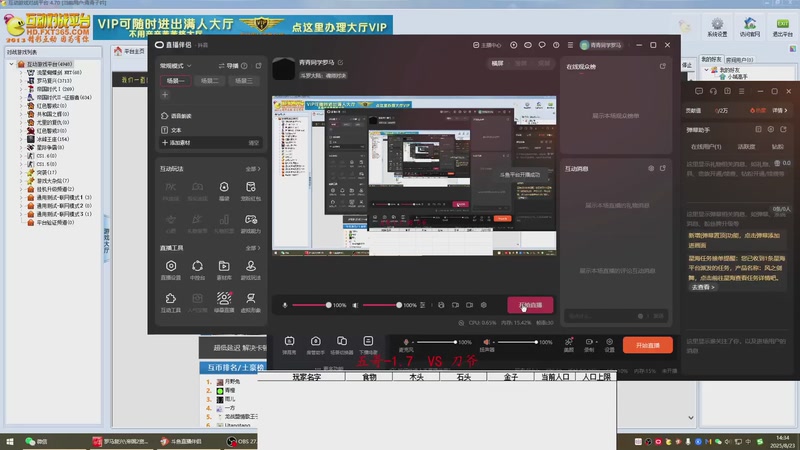Open the 中控台 control console icon
This screenshot has height=450, width=800.
tap(197, 270)
